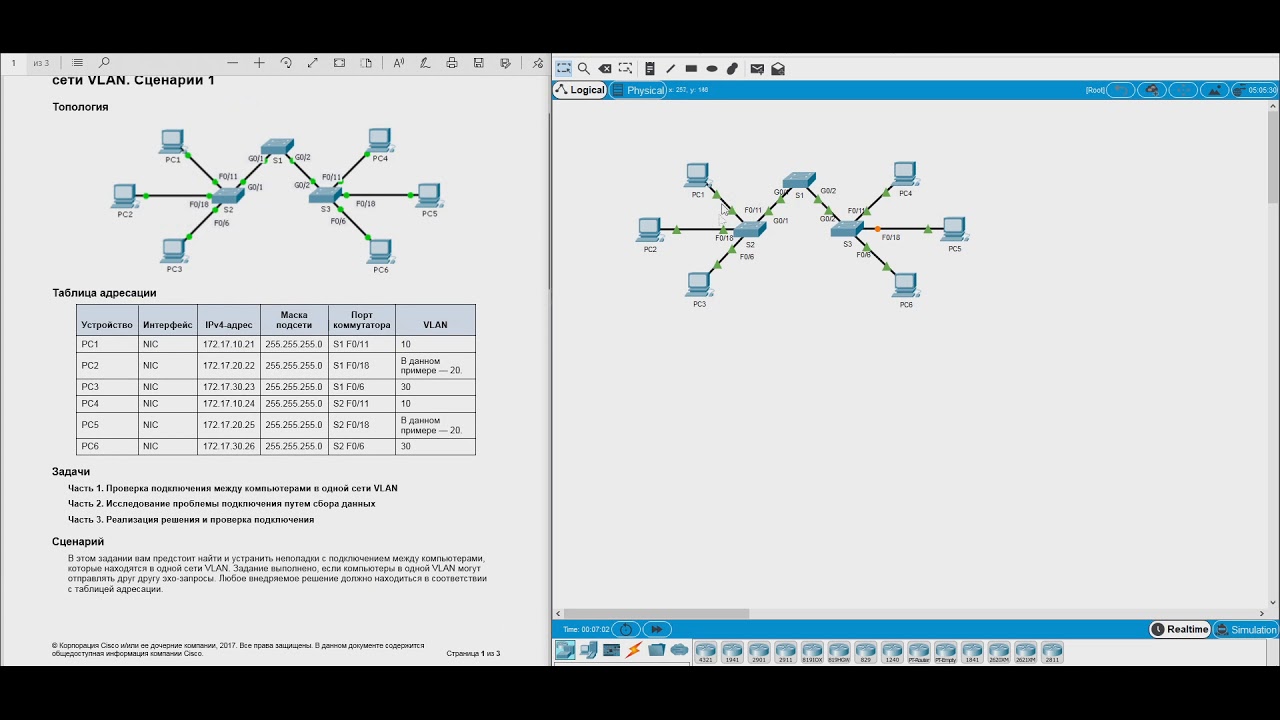The image size is (1280, 720).
Task: Click PC5 in Packet Tracer workspace
Action: [x=954, y=230]
